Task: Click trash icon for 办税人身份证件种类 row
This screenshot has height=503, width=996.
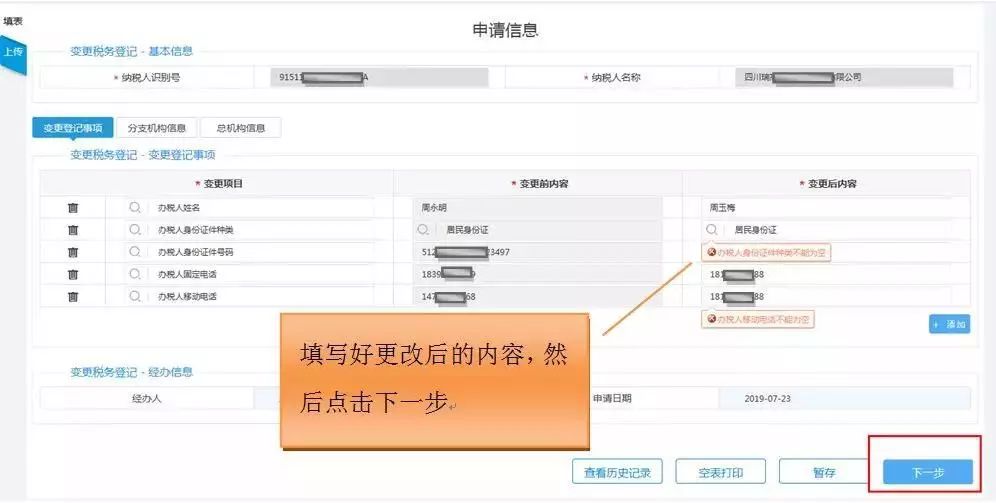Action: pyautogui.click(x=73, y=230)
